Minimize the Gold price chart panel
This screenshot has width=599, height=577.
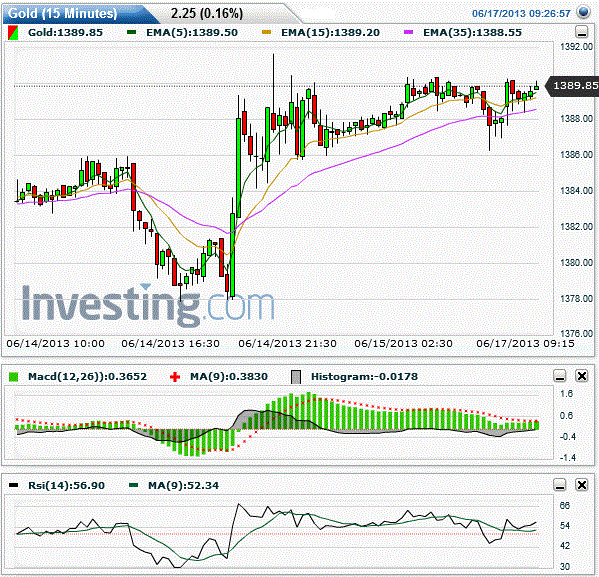(x=581, y=32)
